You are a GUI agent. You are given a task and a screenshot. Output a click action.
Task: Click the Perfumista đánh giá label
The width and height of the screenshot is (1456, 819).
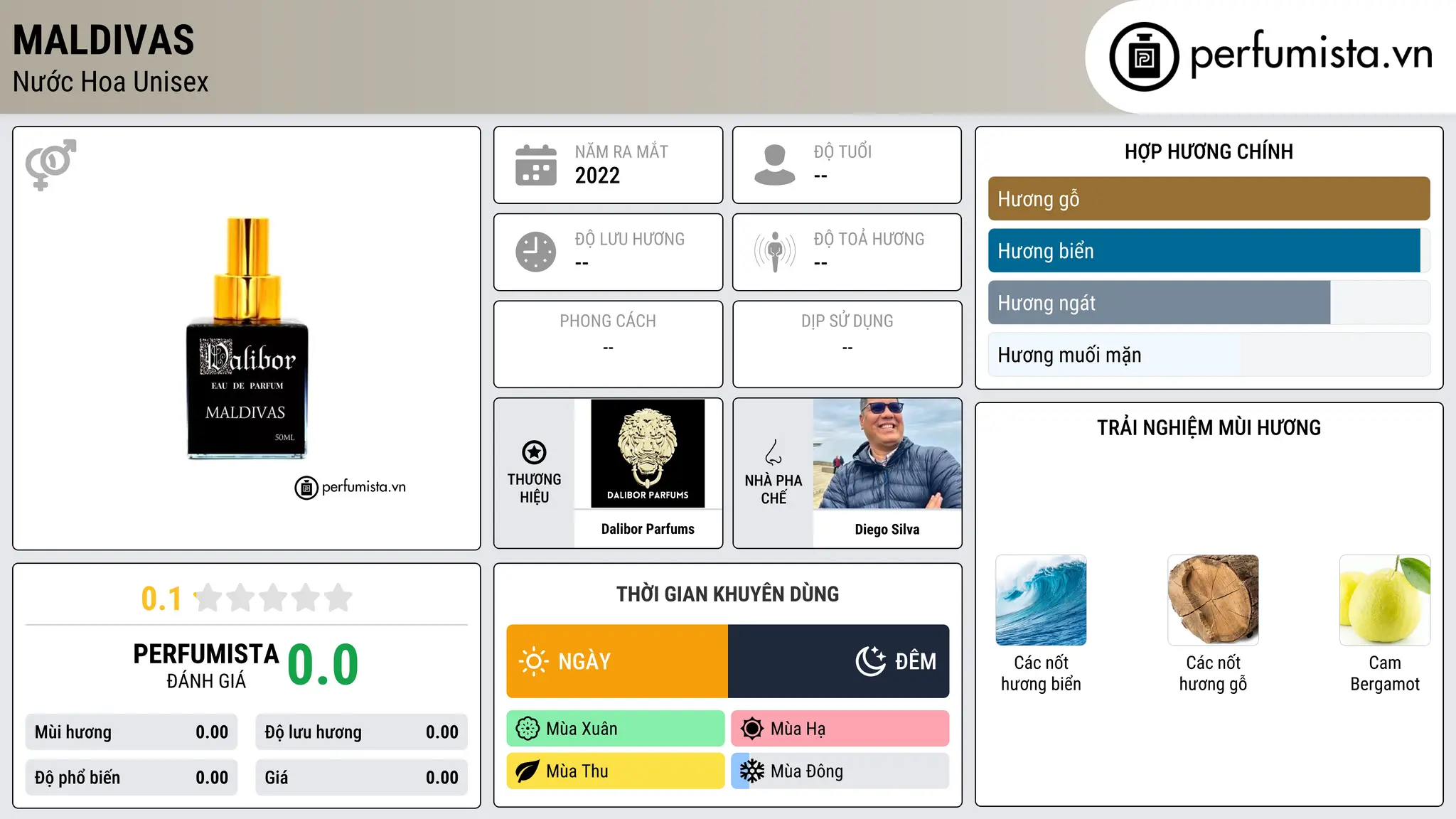(x=206, y=665)
